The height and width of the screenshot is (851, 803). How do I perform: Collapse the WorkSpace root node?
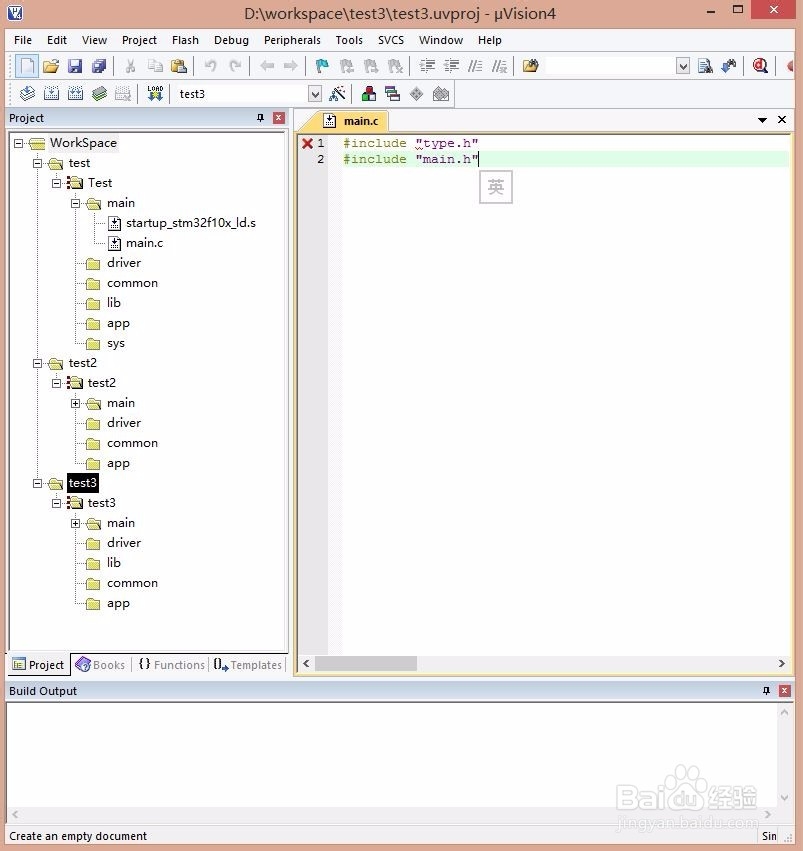(18, 143)
